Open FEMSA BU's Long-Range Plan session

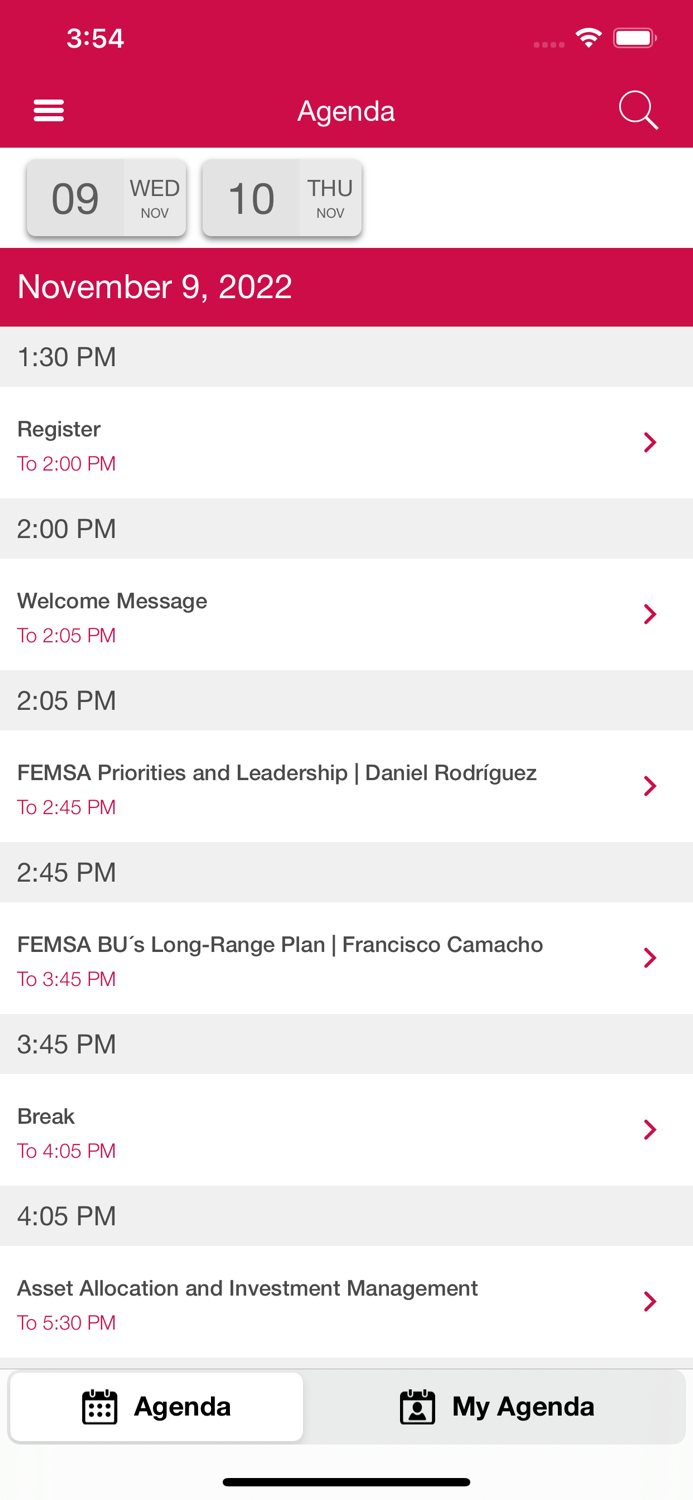click(x=280, y=945)
